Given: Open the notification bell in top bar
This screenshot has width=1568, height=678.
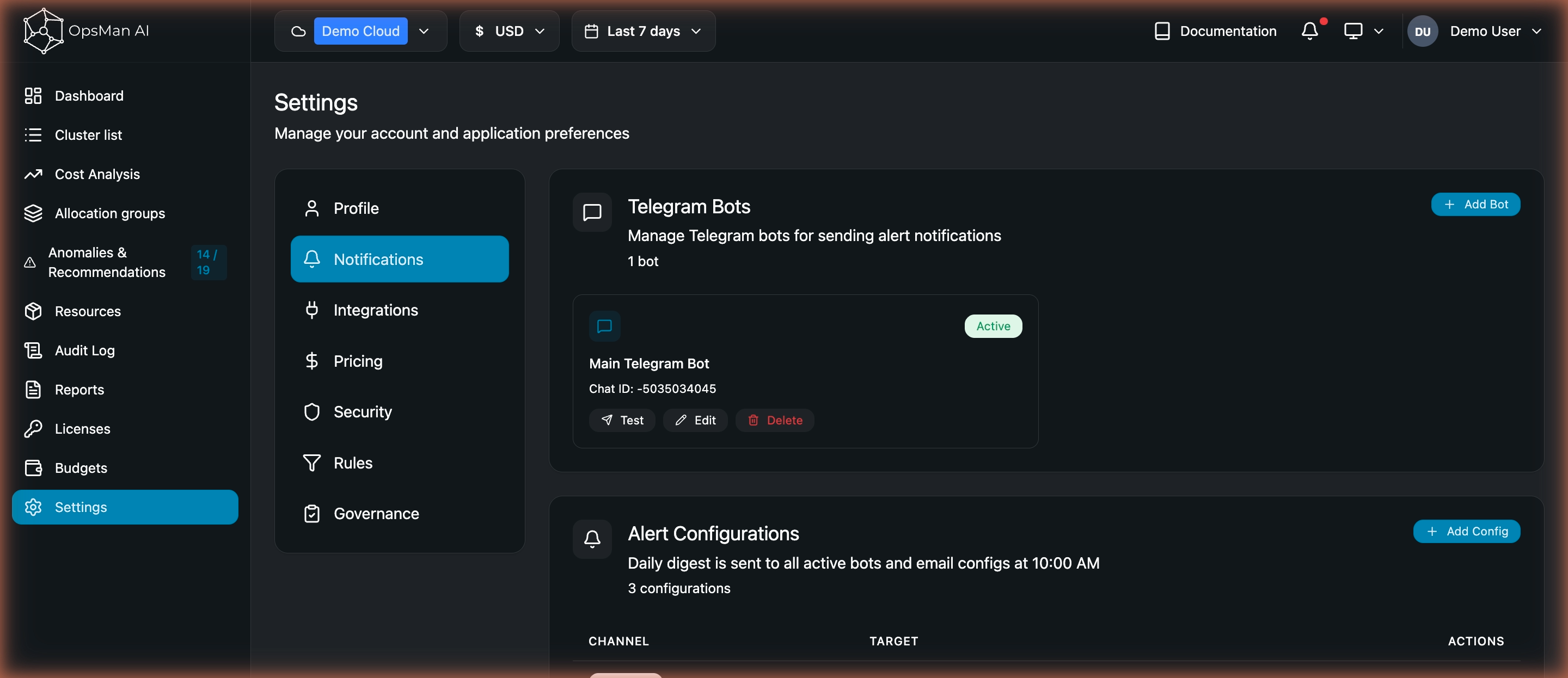Looking at the screenshot, I should 1310,31.
